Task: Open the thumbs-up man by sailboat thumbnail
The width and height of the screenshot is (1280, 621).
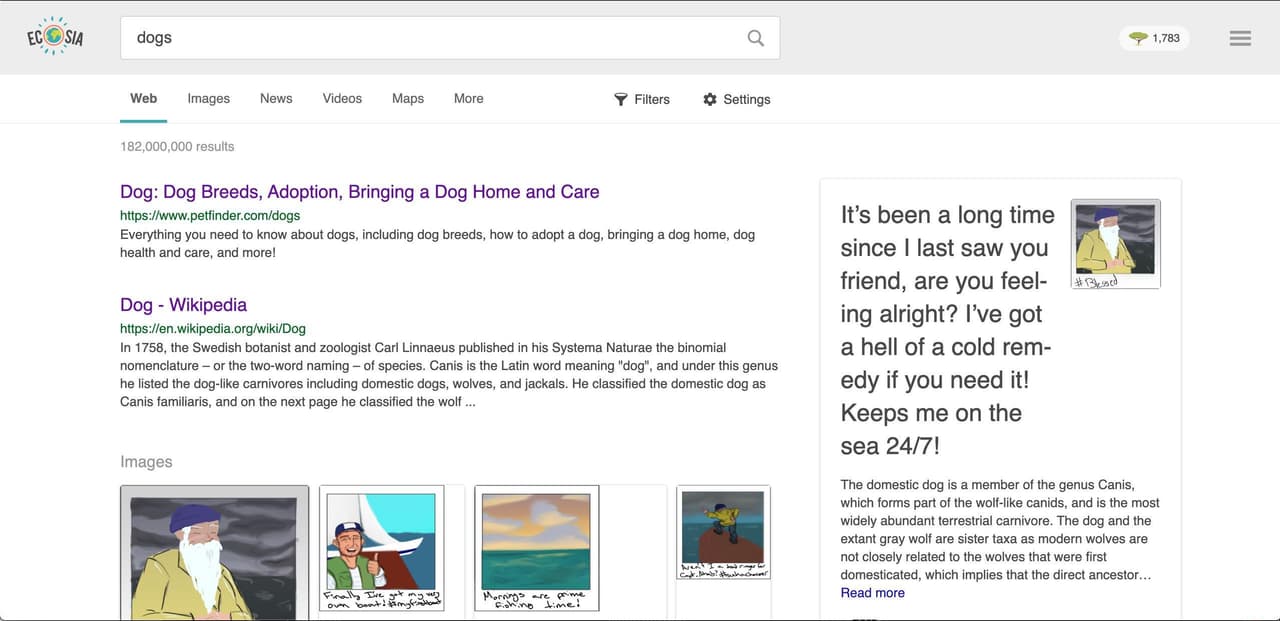Action: click(381, 548)
